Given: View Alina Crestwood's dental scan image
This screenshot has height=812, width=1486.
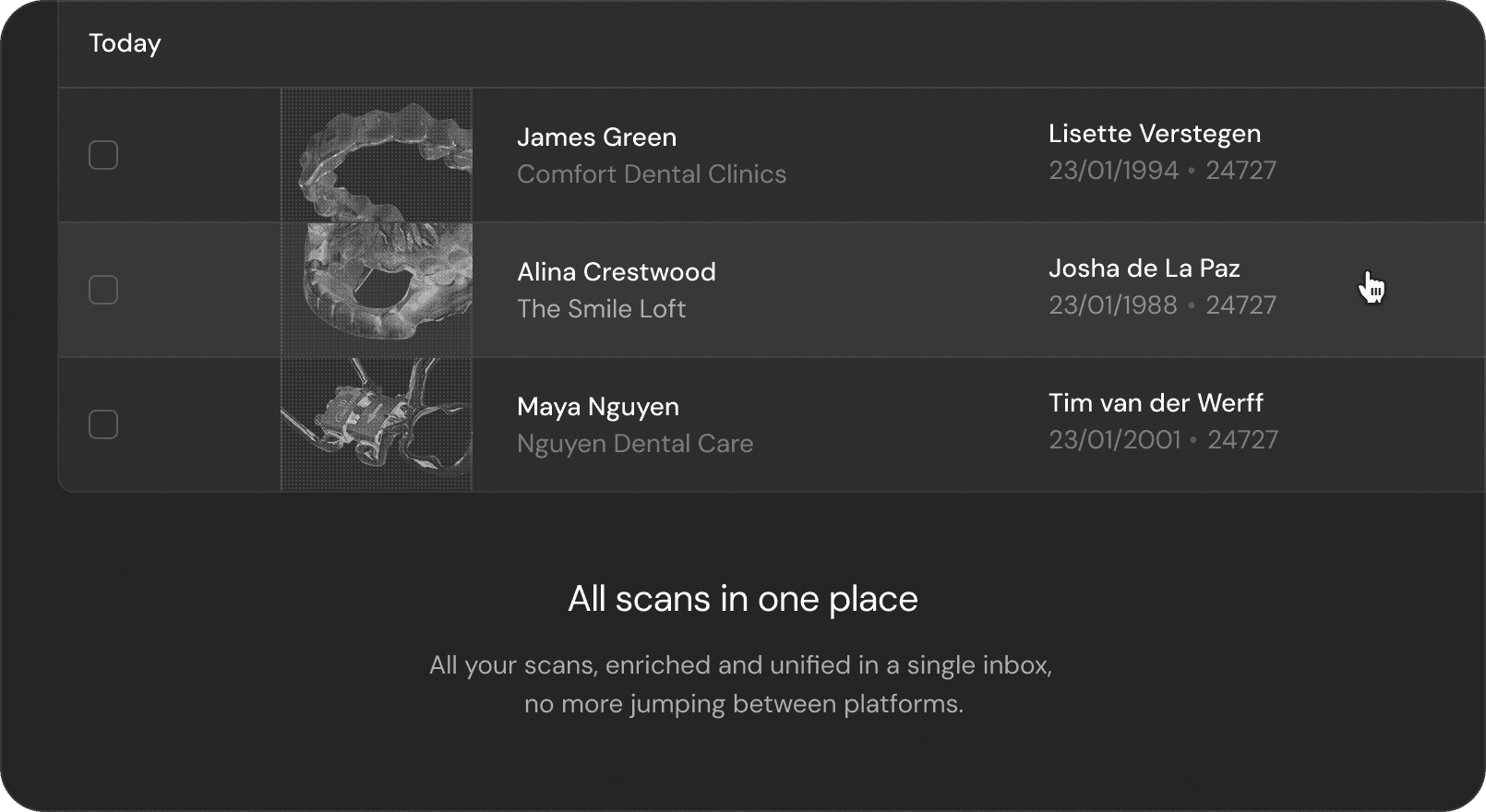Looking at the screenshot, I should tap(376, 289).
